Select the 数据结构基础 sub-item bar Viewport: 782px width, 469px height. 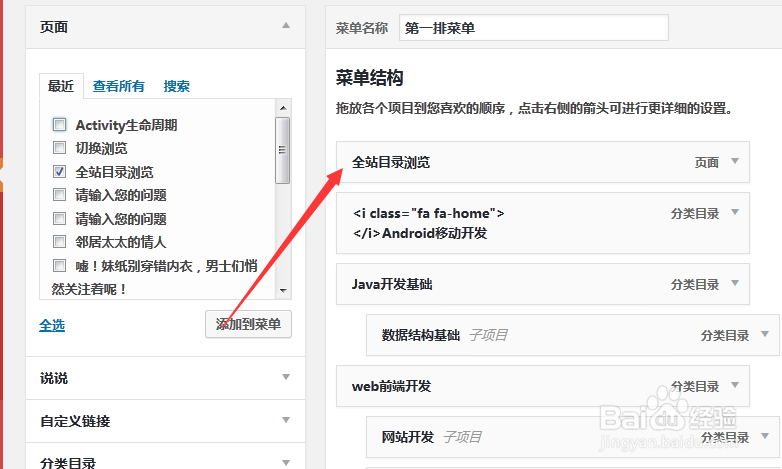(573, 335)
